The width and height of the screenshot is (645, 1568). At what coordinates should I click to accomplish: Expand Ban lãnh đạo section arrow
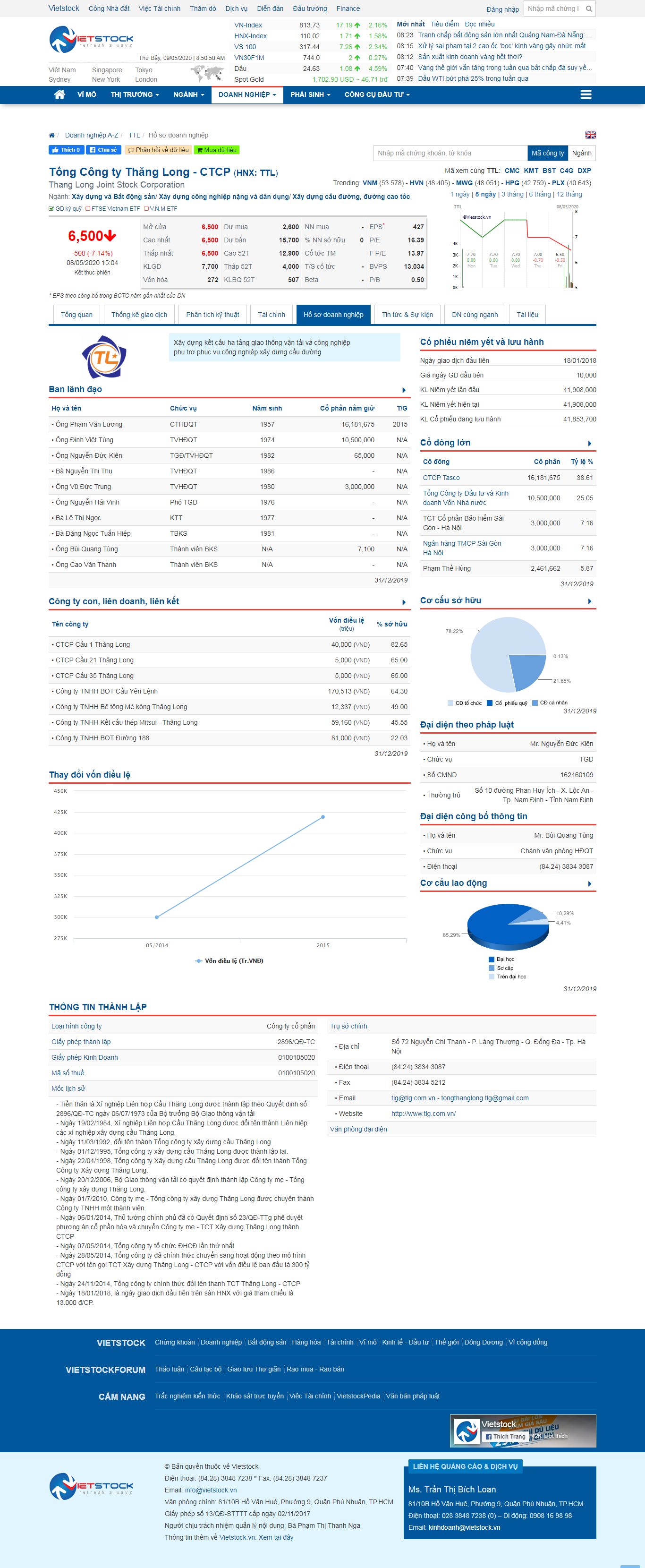403,390
